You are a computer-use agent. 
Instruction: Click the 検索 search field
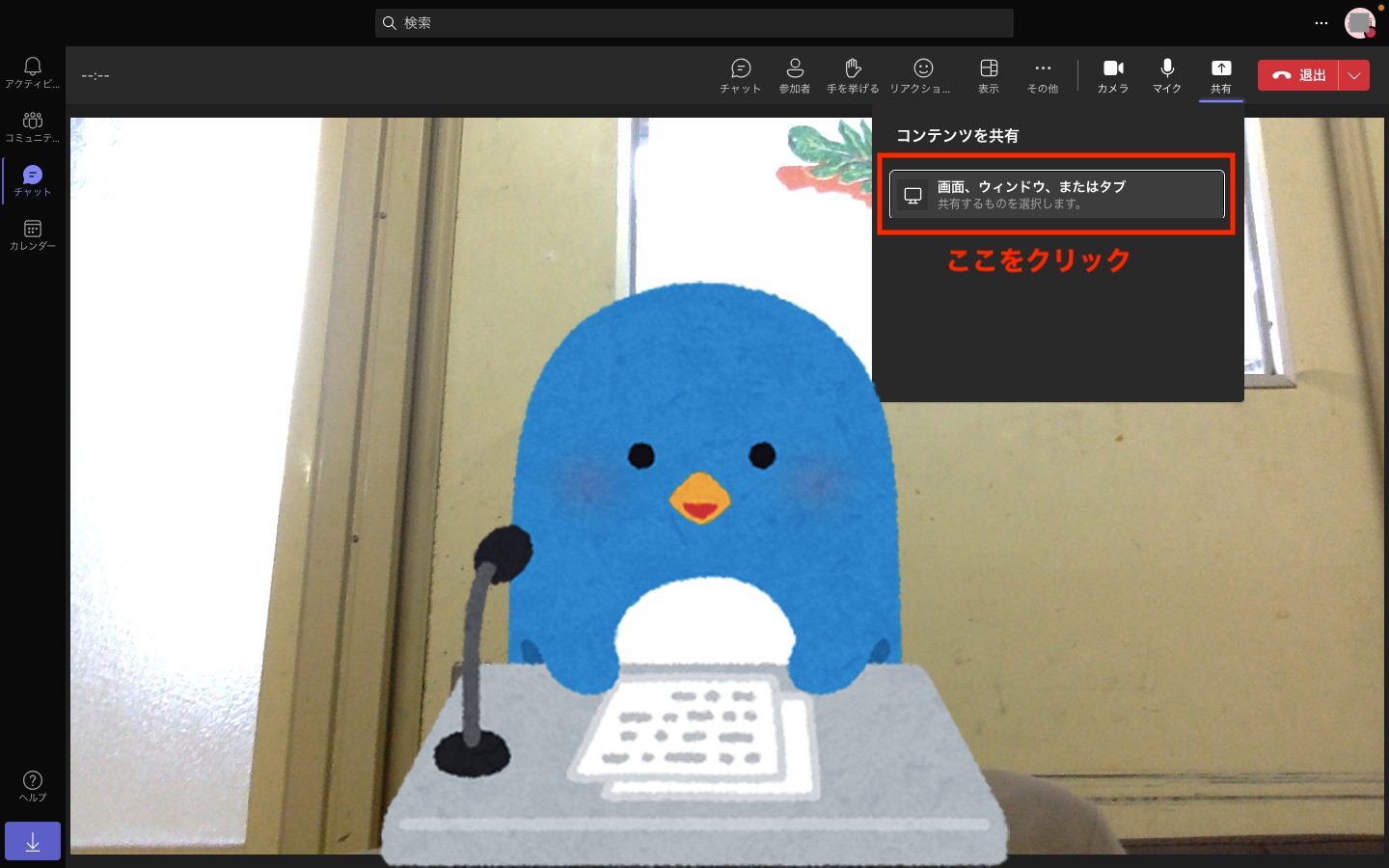pos(694,22)
